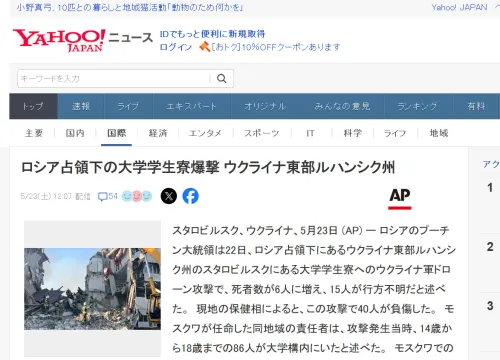Click the search magnifier icon
This screenshot has width=500, height=360.
222,79
